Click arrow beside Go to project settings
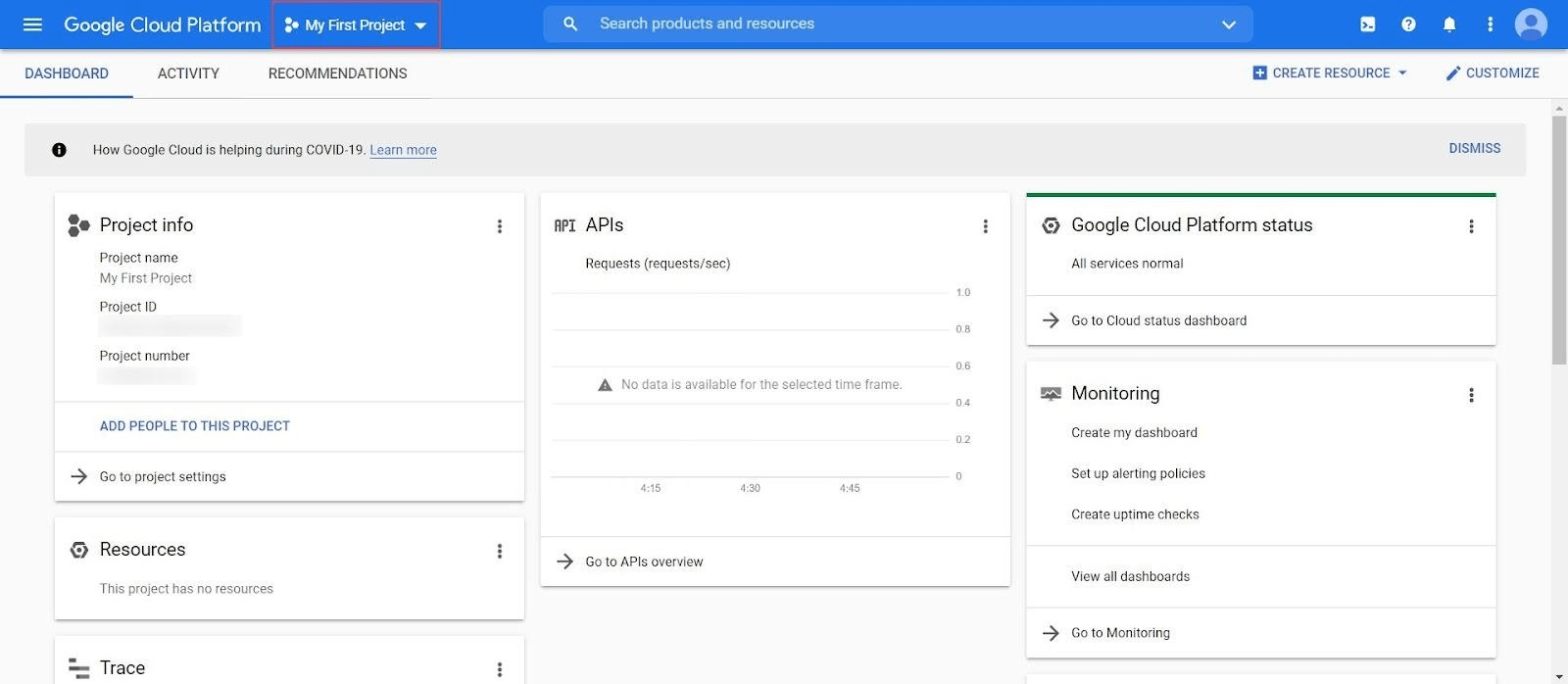 pyautogui.click(x=78, y=476)
